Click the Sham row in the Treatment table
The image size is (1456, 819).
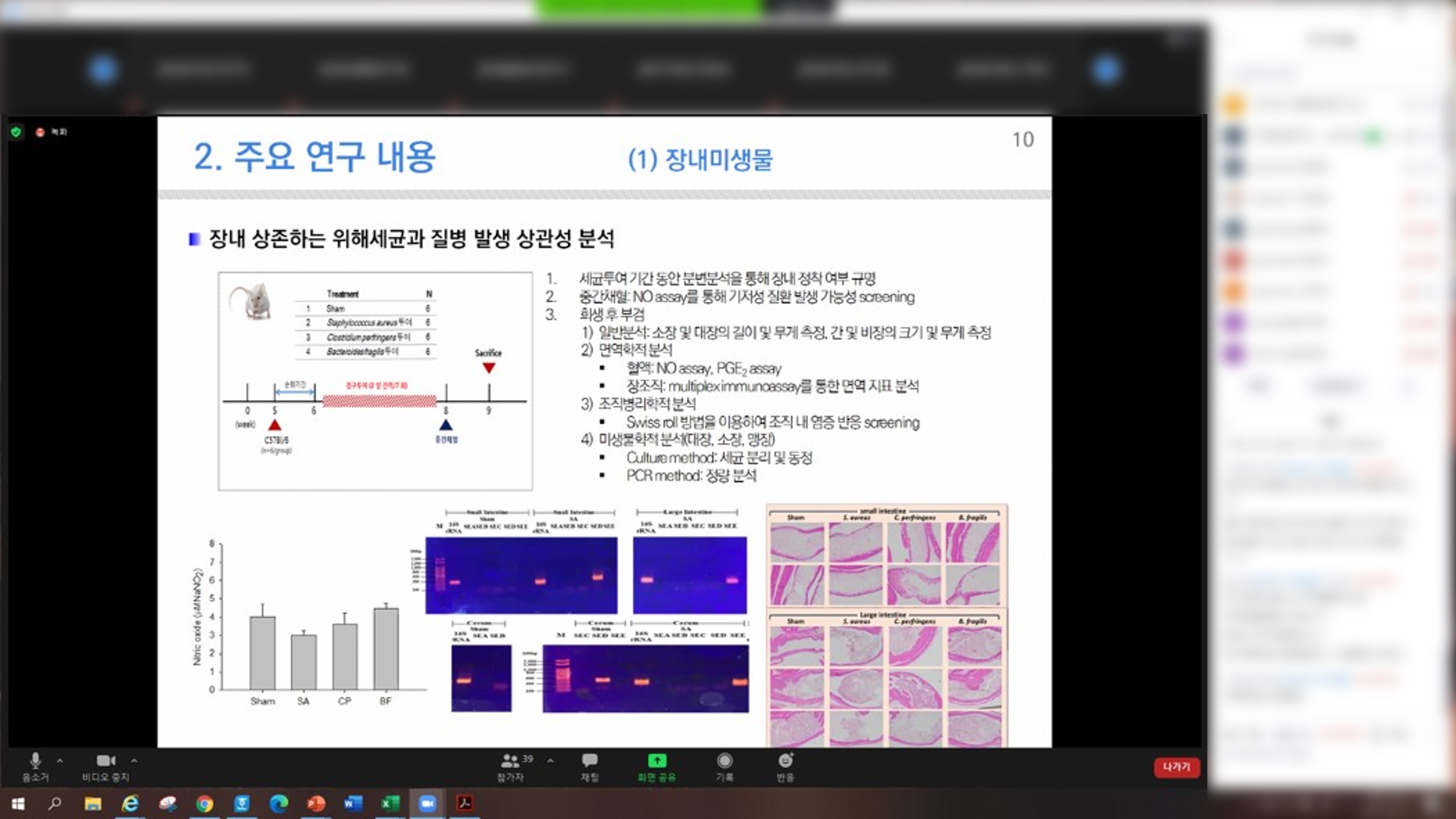pyautogui.click(x=366, y=309)
